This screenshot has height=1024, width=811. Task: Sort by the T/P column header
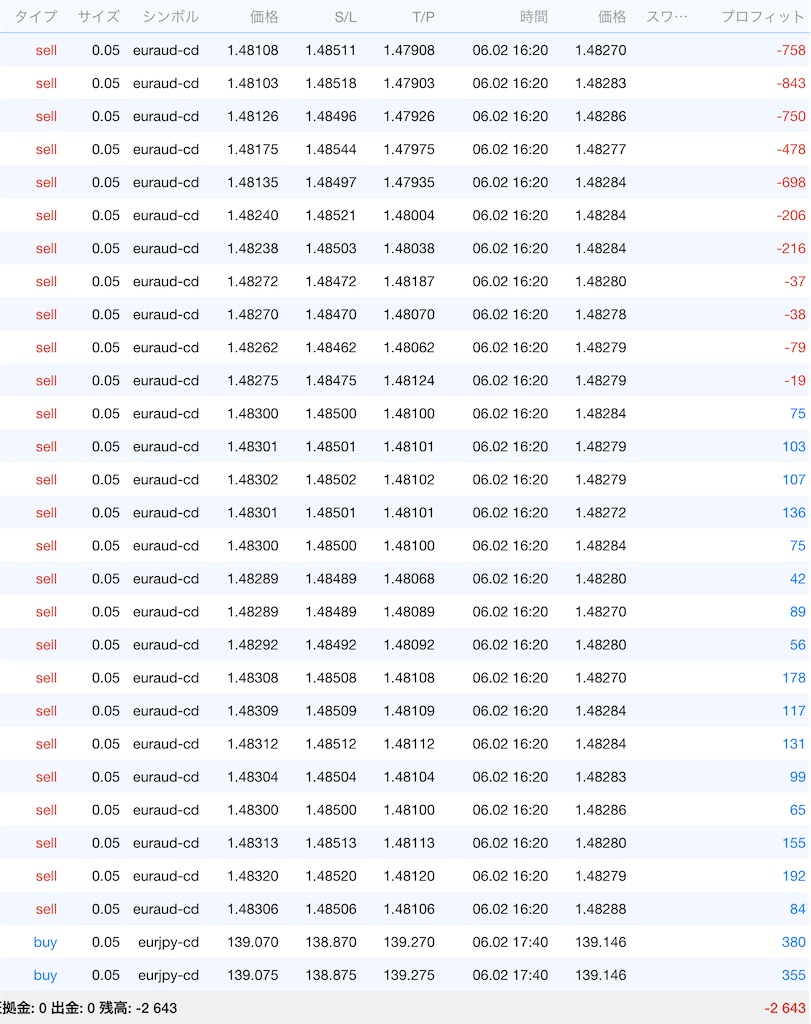(x=423, y=17)
